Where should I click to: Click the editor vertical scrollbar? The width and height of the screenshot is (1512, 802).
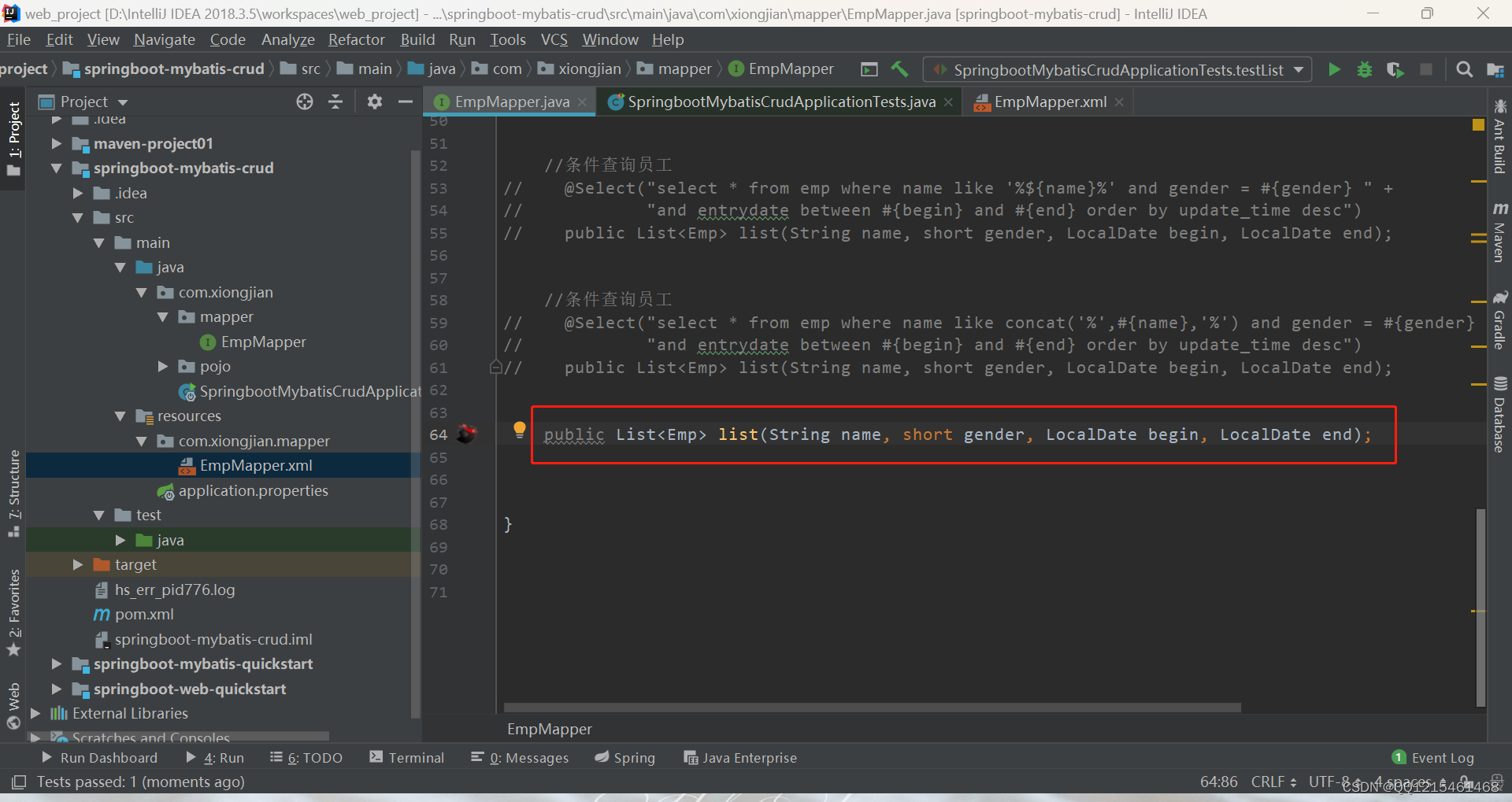pos(1480,608)
